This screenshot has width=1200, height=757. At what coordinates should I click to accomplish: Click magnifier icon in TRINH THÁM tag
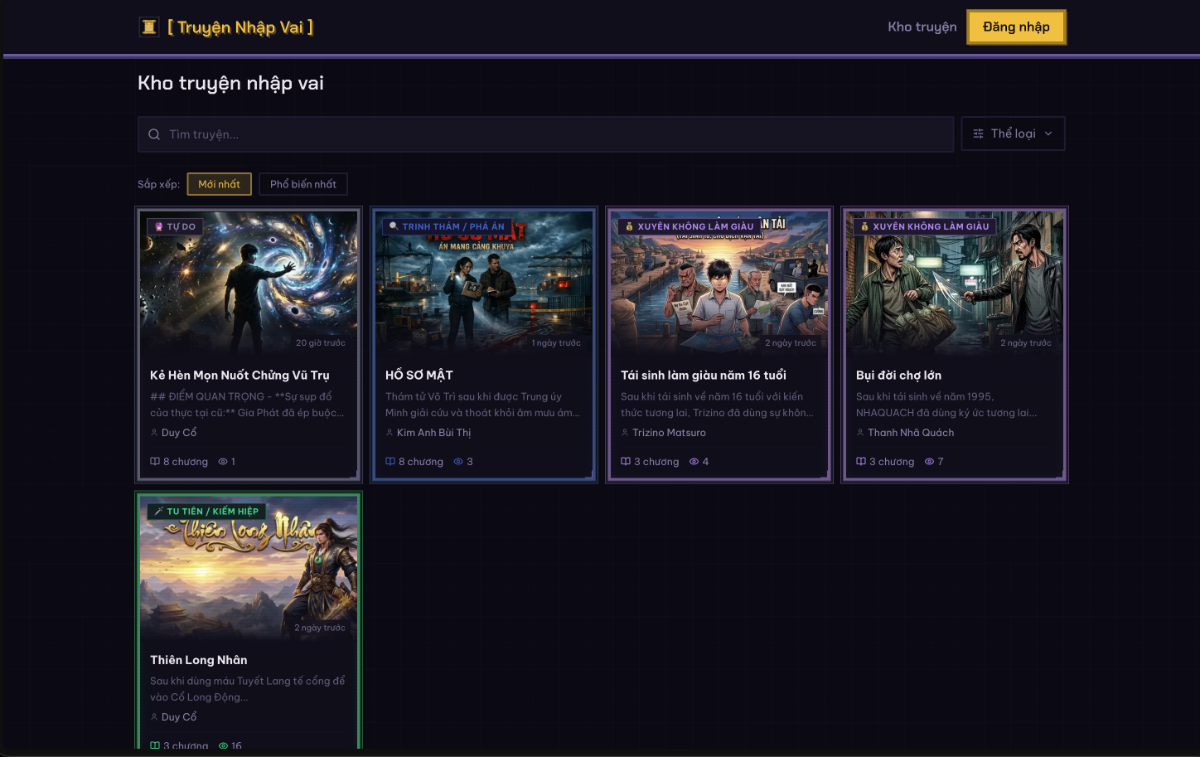[394, 227]
